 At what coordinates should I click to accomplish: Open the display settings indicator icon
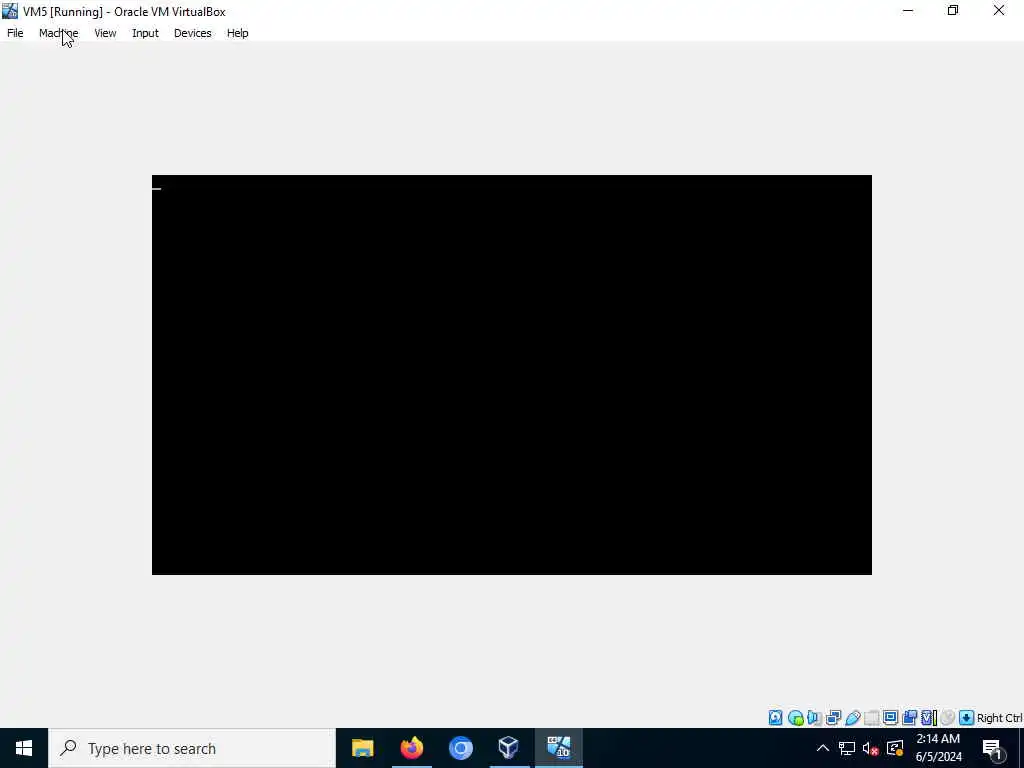tap(890, 718)
